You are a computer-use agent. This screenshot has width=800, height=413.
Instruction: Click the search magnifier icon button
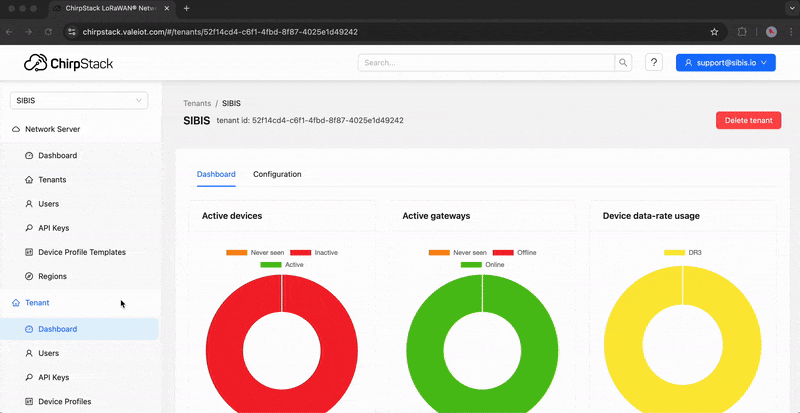[x=624, y=62]
